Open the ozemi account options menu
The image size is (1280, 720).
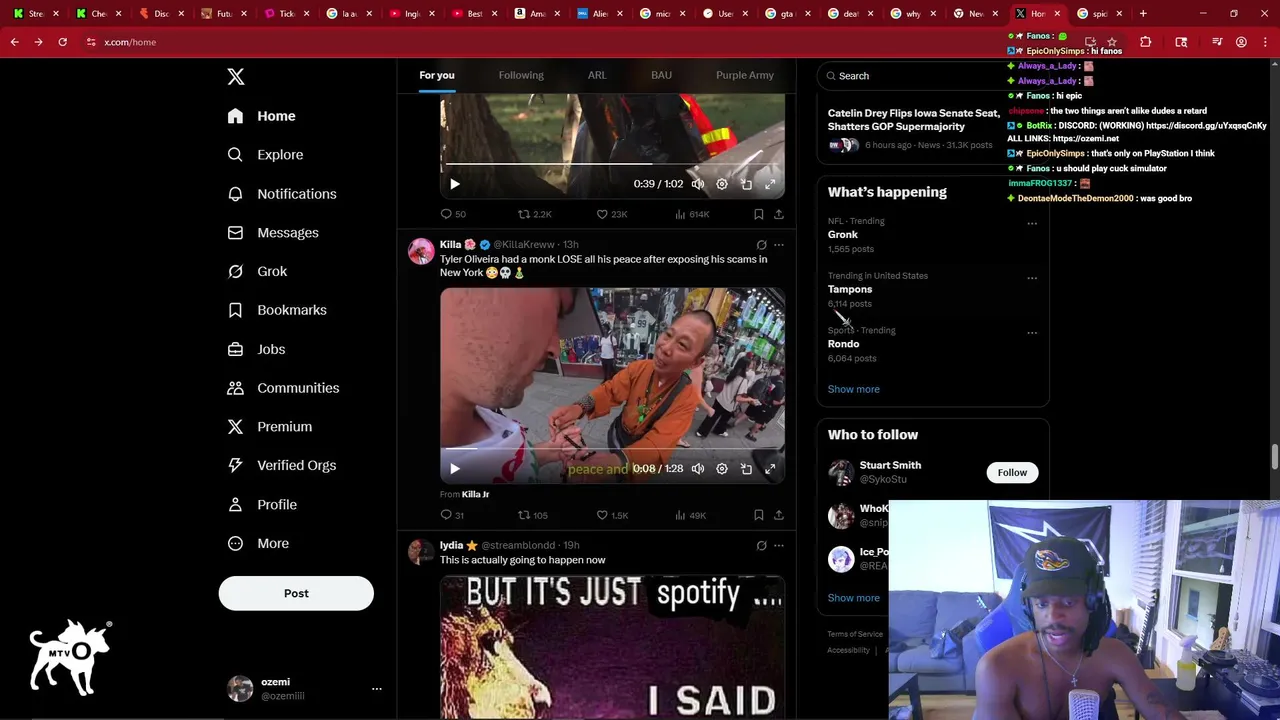[376, 689]
